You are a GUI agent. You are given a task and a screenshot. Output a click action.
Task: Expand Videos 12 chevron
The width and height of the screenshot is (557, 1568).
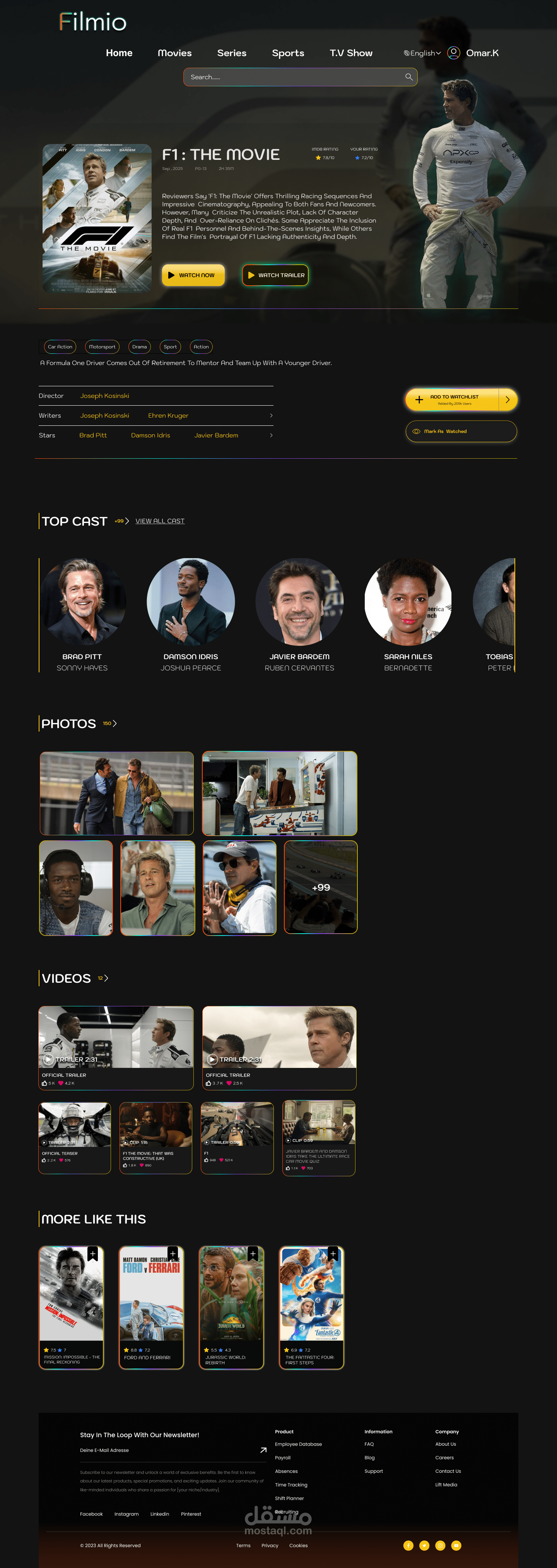[x=106, y=978]
